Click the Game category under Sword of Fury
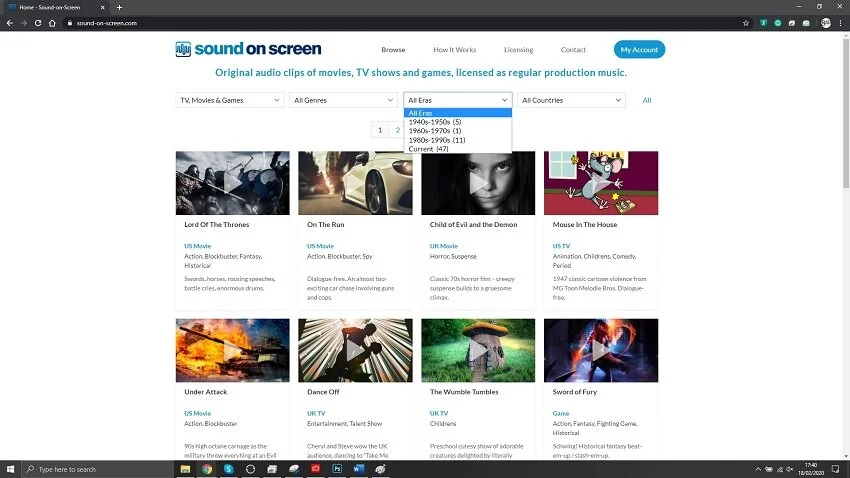The width and height of the screenshot is (850, 478). [x=561, y=414]
